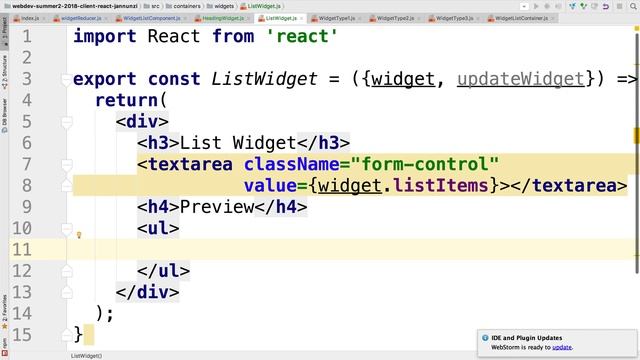640x360 pixels.
Task: Click the yellow warning stripe marker
Action: [x=637, y=136]
